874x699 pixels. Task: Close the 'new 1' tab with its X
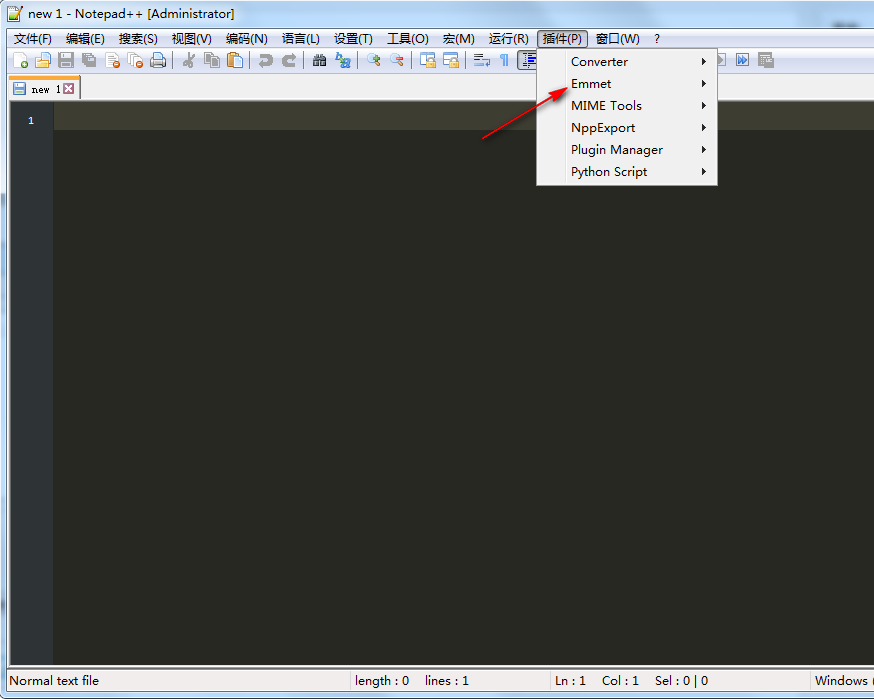coord(69,89)
